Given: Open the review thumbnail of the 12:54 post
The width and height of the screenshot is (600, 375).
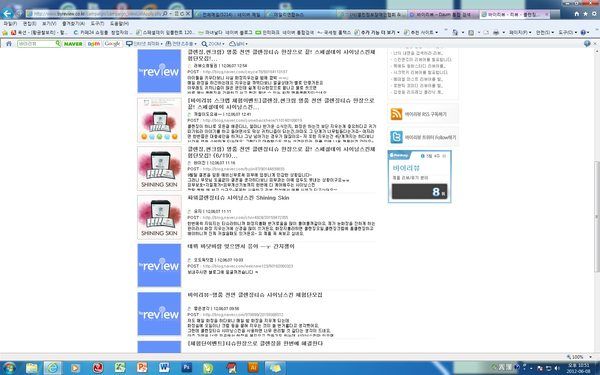Looking at the screenshot, I should (x=159, y=71).
